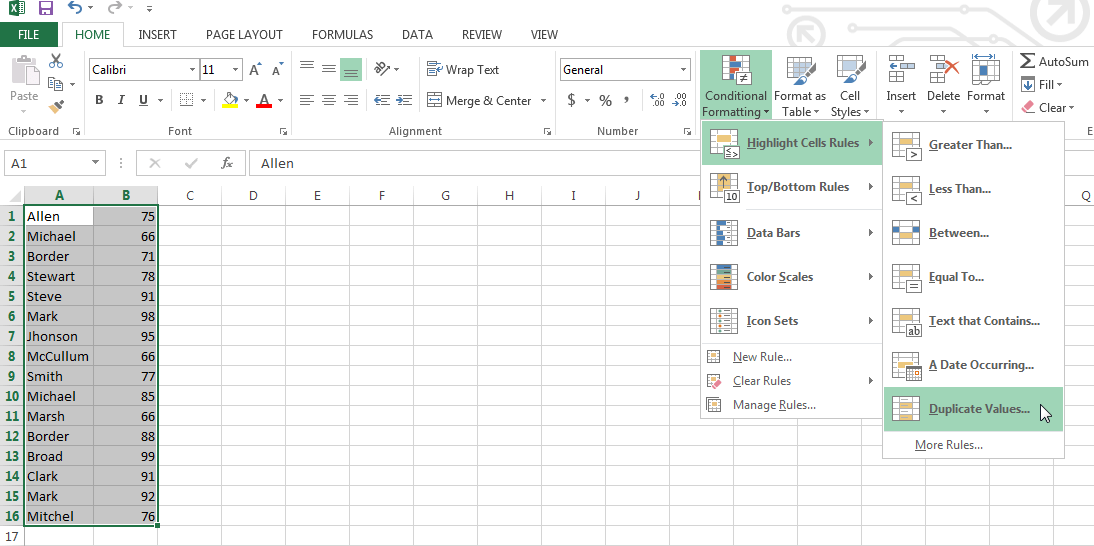Toggle Italic formatting
The width and height of the screenshot is (1094, 546).
[x=121, y=100]
